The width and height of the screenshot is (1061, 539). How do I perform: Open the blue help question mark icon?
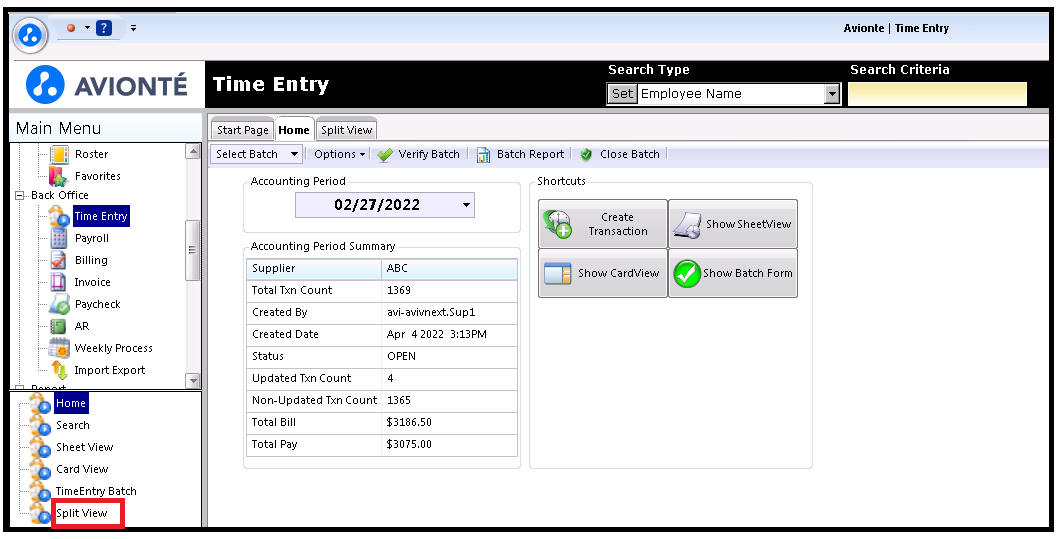(104, 28)
